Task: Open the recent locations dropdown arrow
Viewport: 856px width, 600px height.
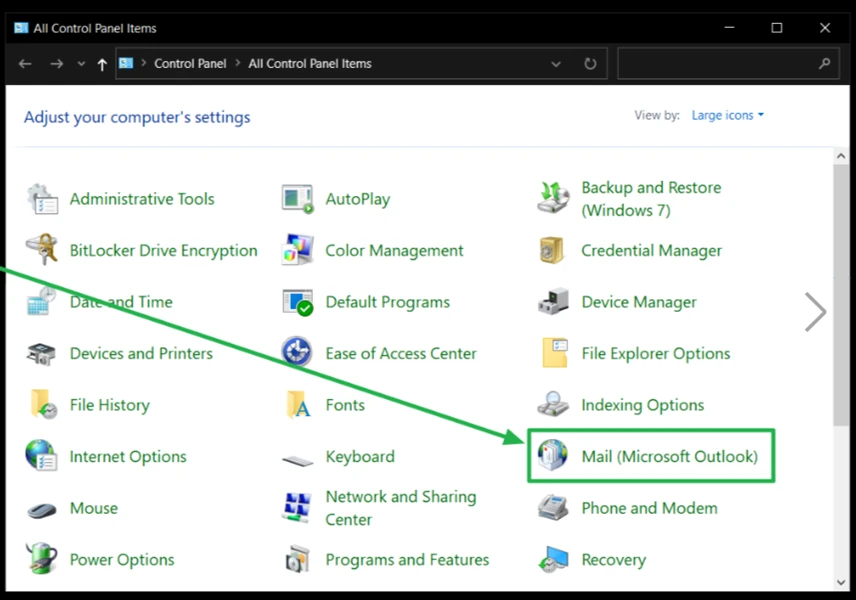Action: (x=81, y=64)
